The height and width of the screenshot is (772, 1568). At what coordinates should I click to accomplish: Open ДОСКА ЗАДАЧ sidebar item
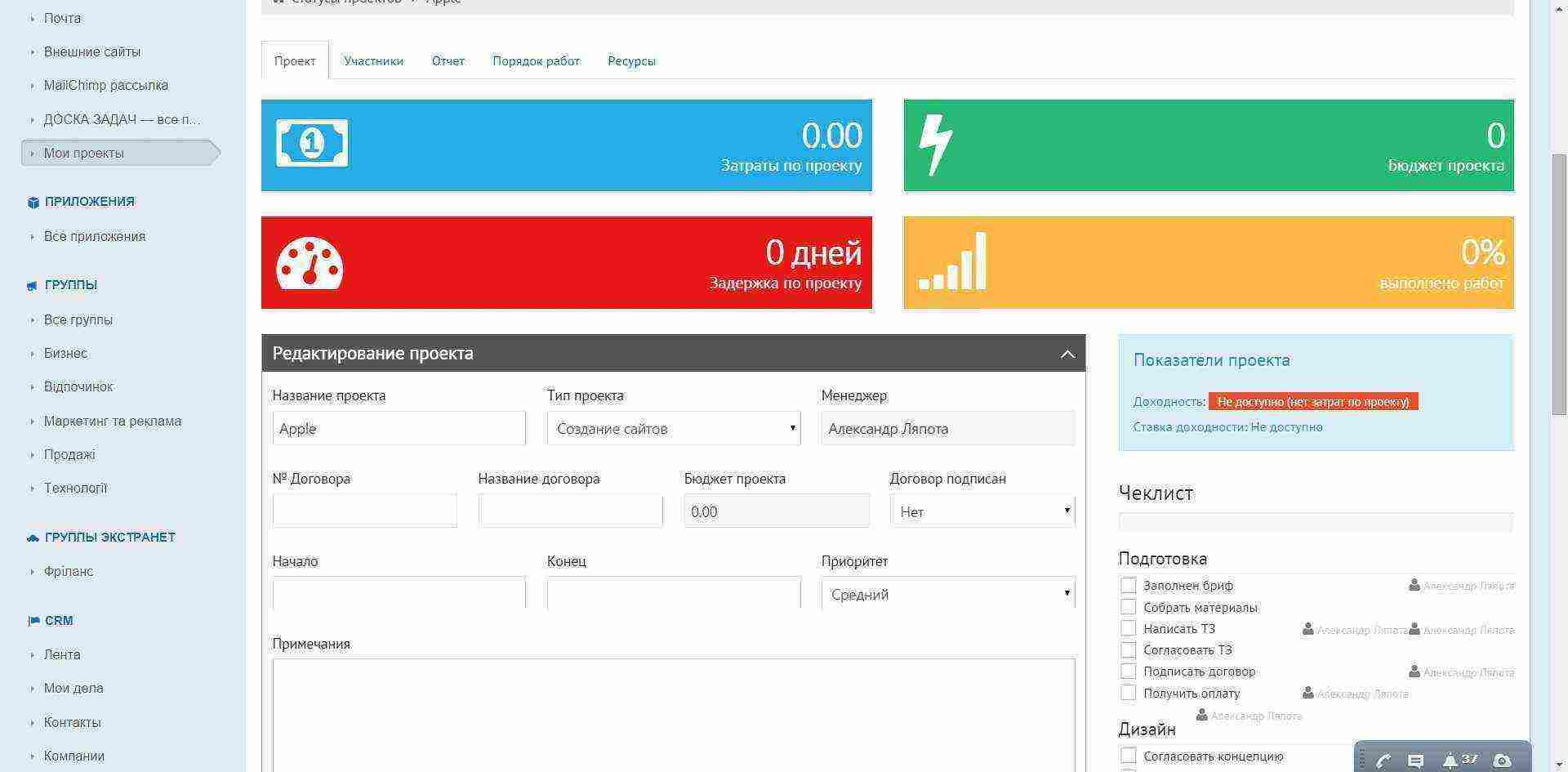122,119
